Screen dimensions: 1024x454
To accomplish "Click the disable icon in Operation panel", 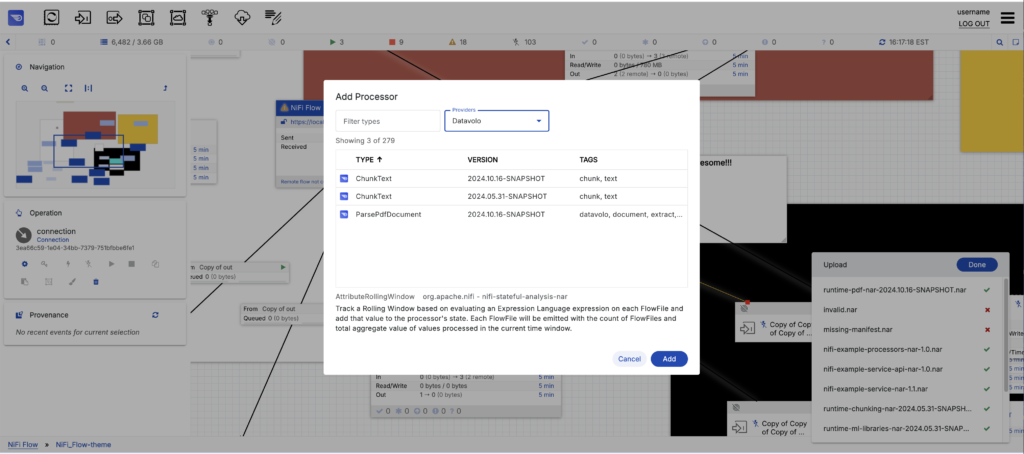I will click(88, 265).
